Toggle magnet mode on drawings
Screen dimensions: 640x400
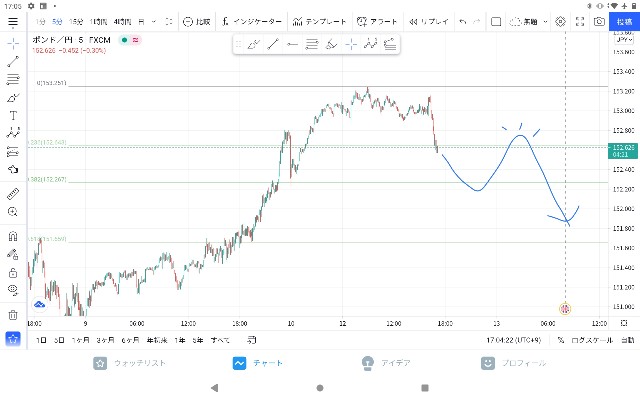(13, 236)
